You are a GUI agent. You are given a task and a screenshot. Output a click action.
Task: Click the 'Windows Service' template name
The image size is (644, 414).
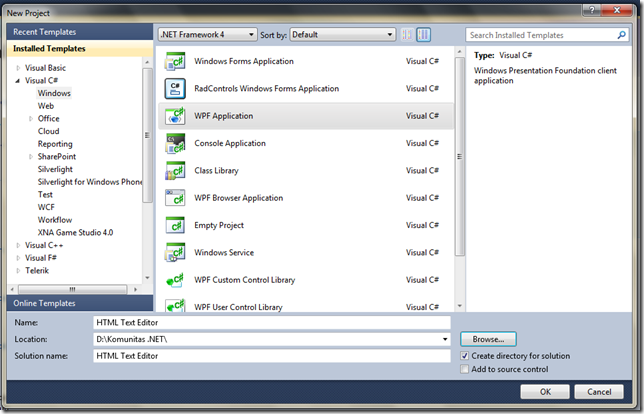(x=224, y=253)
